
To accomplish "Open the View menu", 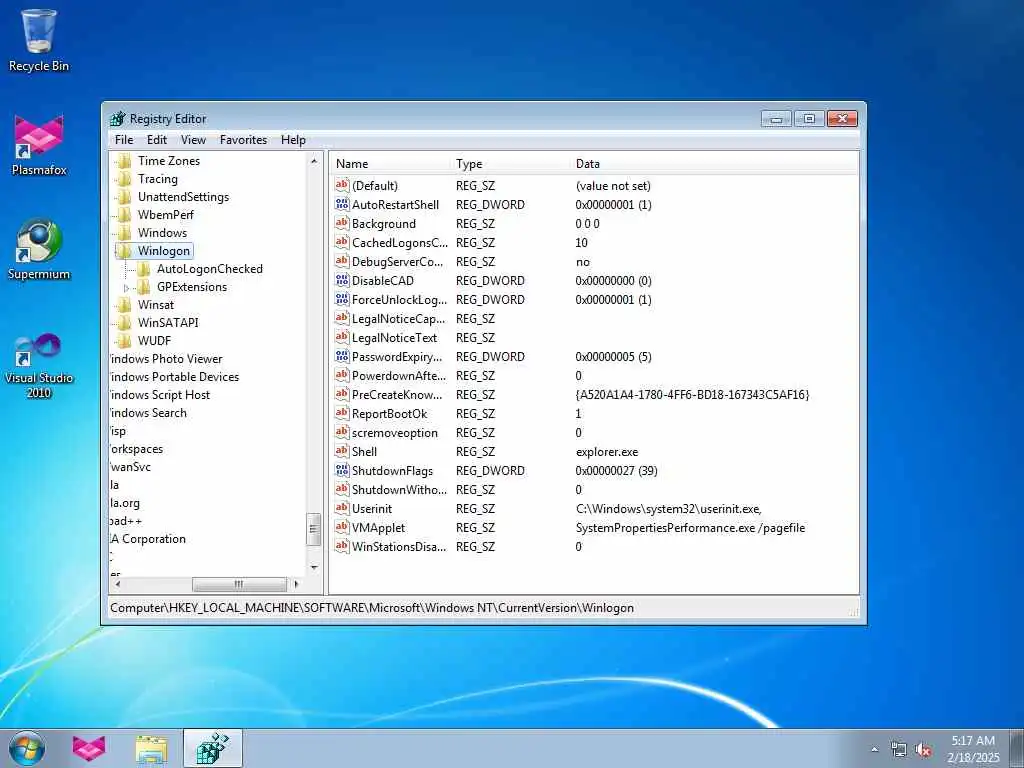I will click(193, 140).
